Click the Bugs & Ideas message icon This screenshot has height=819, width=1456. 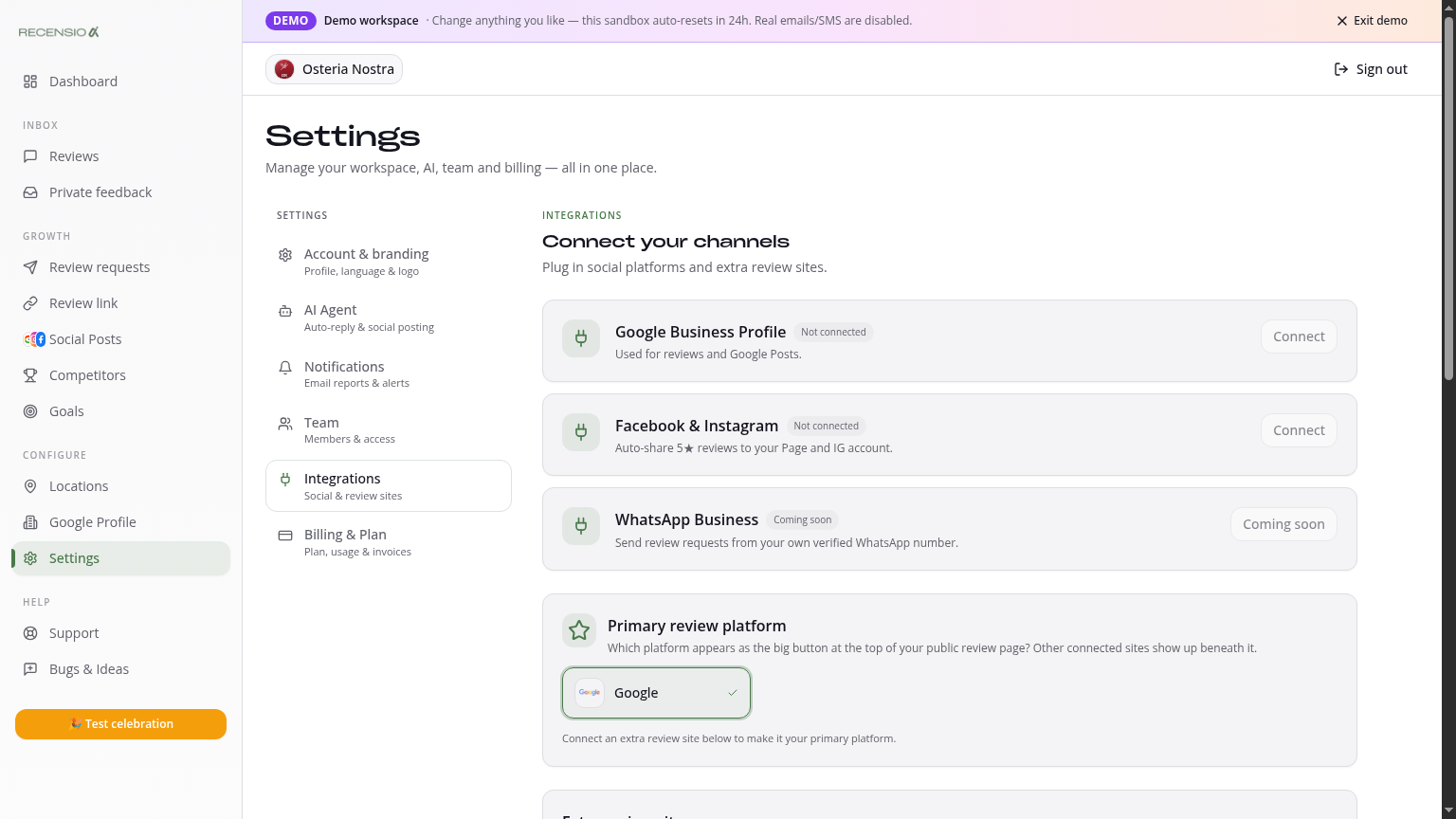(30, 669)
